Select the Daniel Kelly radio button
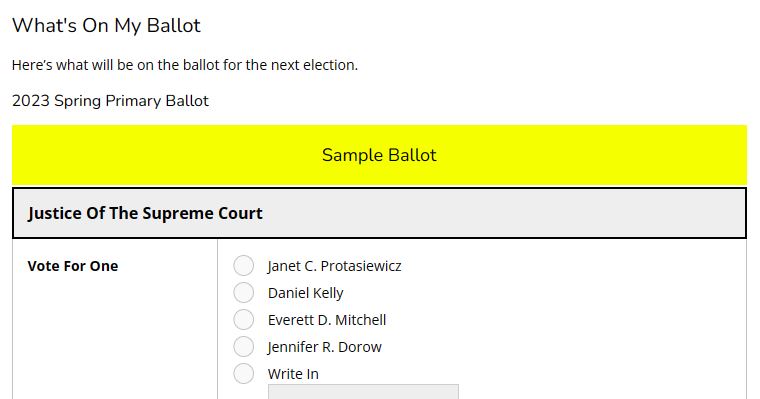This screenshot has width=760, height=399. (x=243, y=293)
